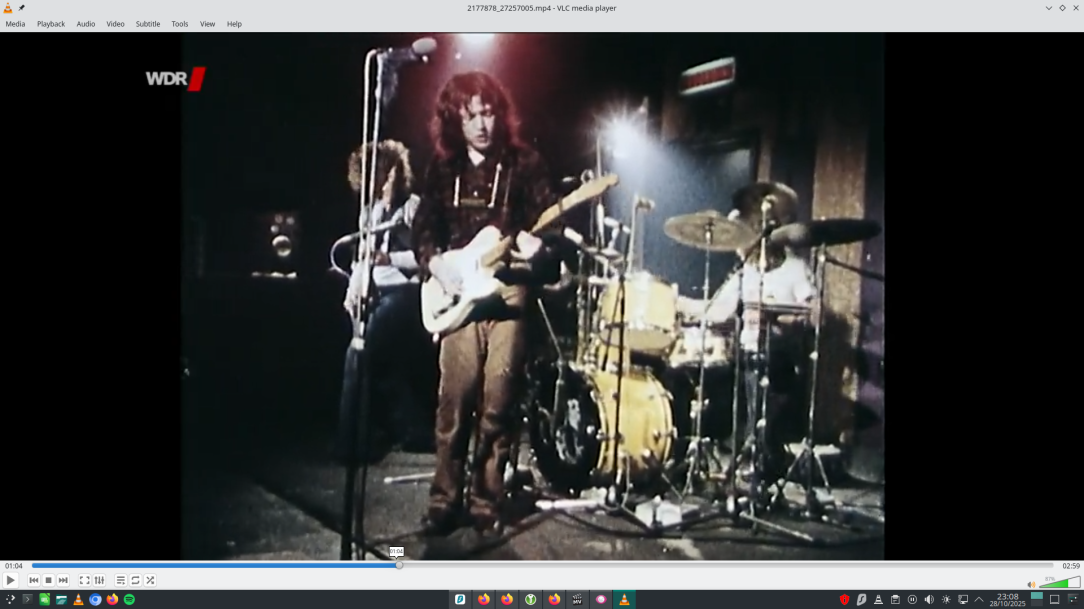Open Spotify from the taskbar

pos(129,599)
